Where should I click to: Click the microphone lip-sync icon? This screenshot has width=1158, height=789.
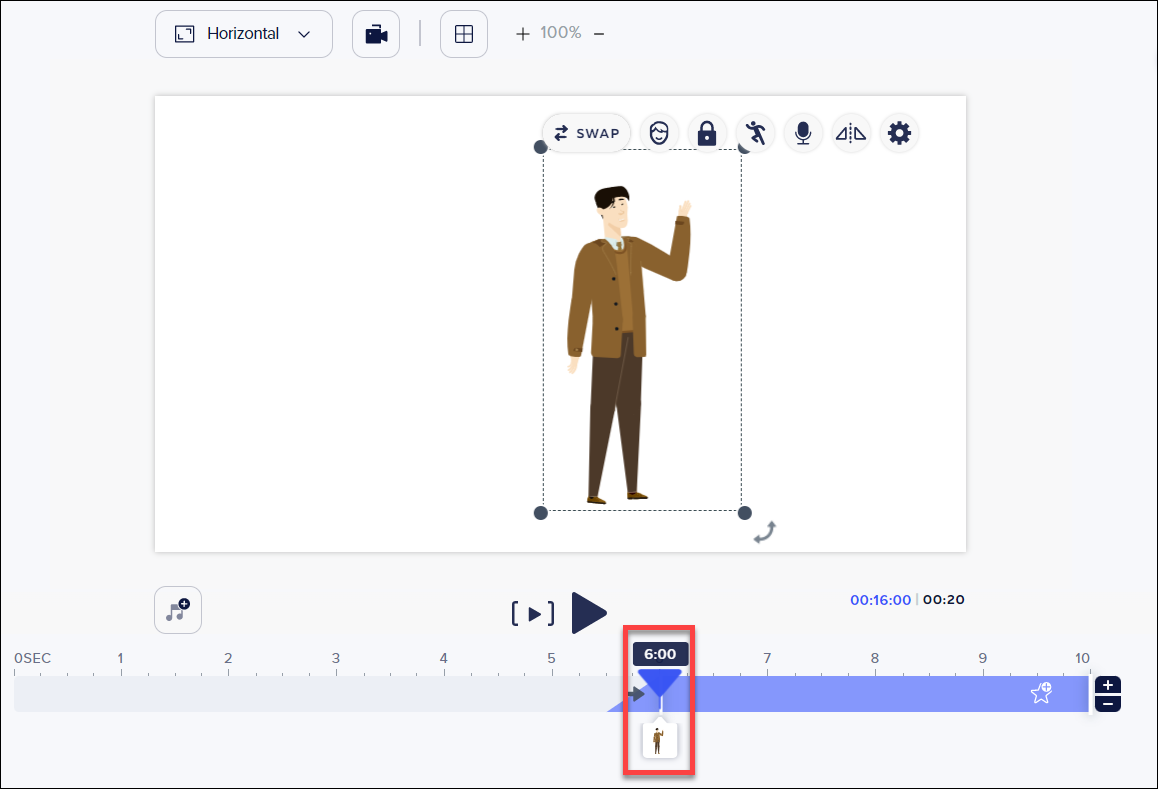click(x=802, y=133)
